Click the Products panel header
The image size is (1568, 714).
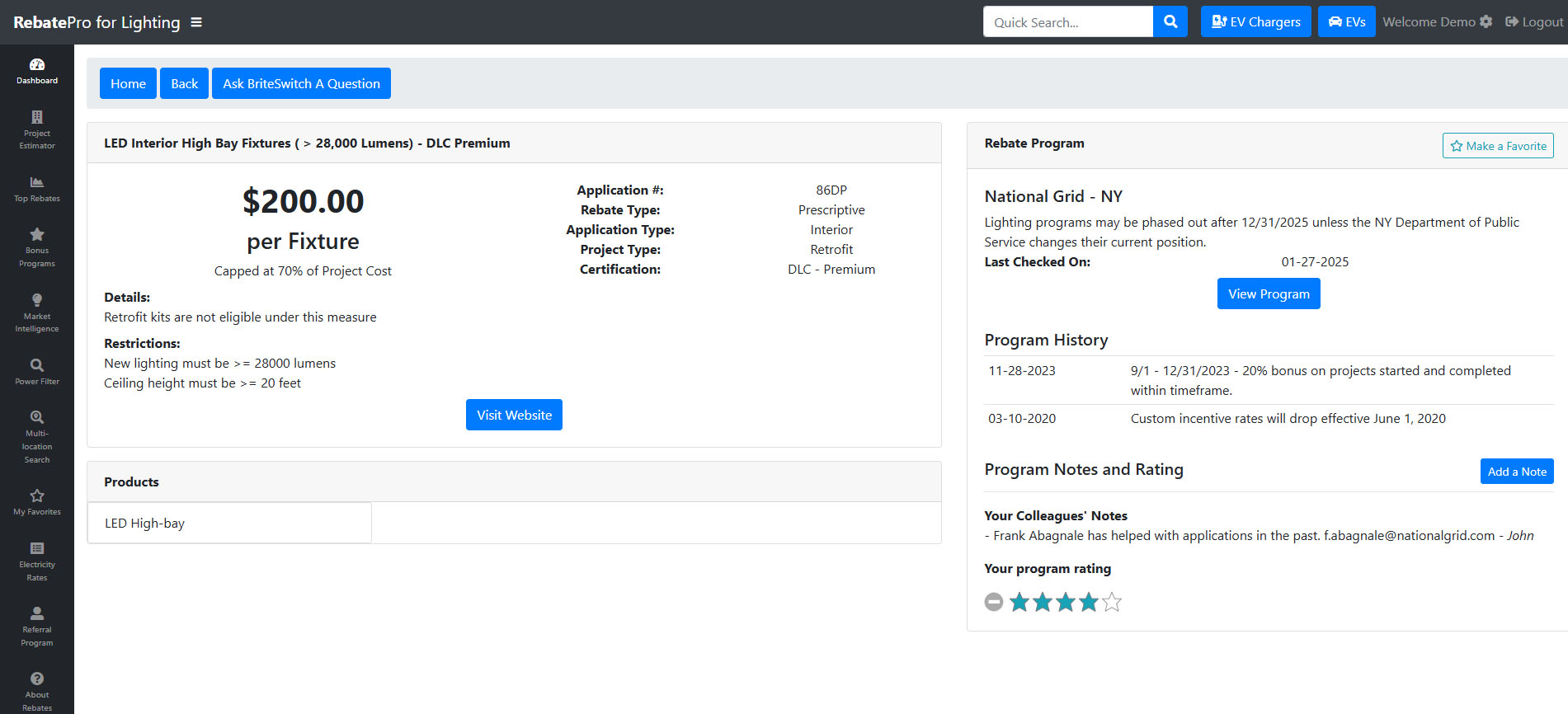click(514, 481)
